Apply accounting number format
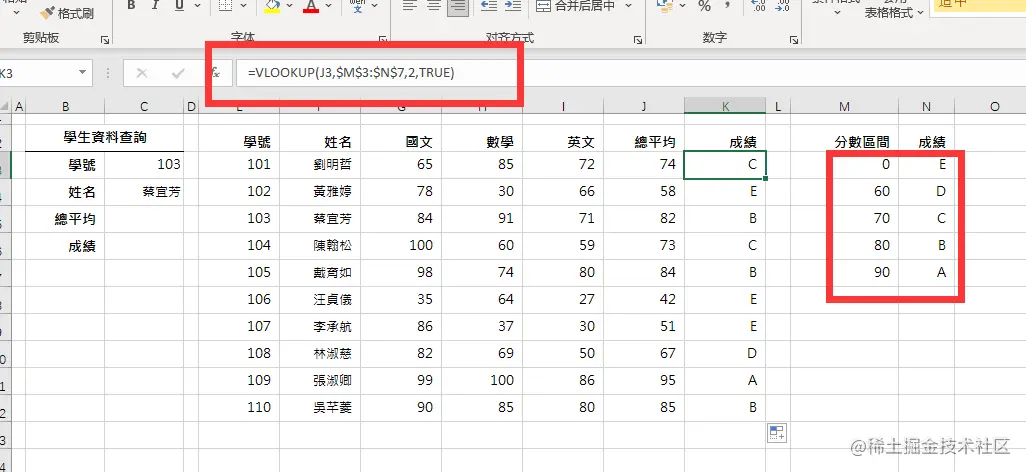This screenshot has width=1026, height=472. tap(666, 5)
